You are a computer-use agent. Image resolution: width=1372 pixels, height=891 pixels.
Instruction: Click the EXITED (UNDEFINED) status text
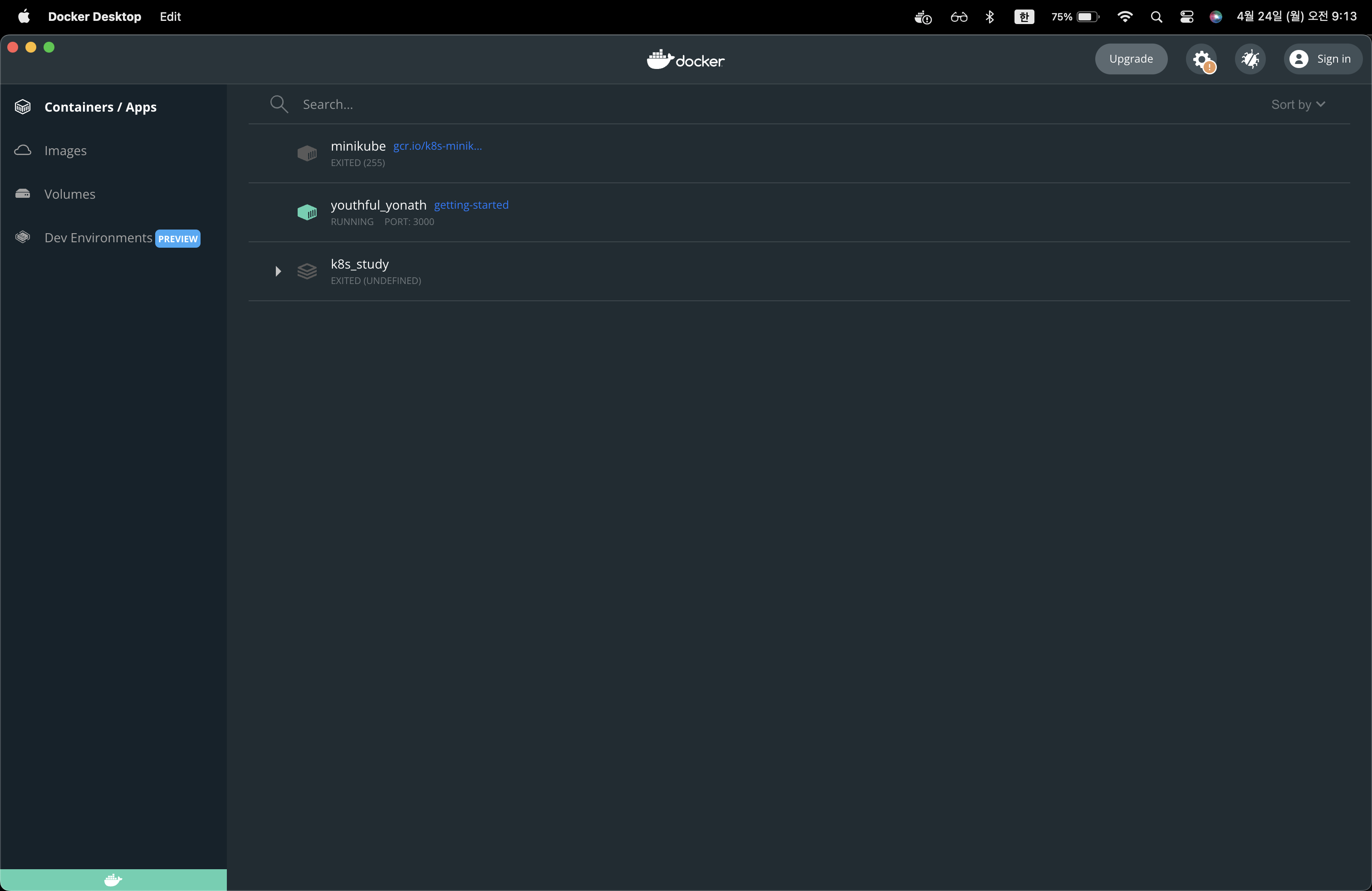[x=376, y=281]
